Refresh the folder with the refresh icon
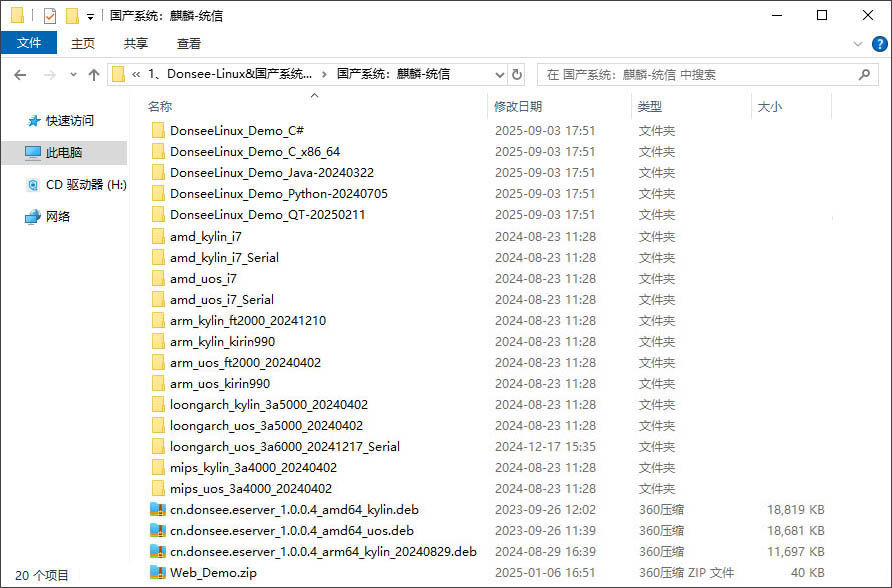The image size is (892, 588). click(x=517, y=74)
